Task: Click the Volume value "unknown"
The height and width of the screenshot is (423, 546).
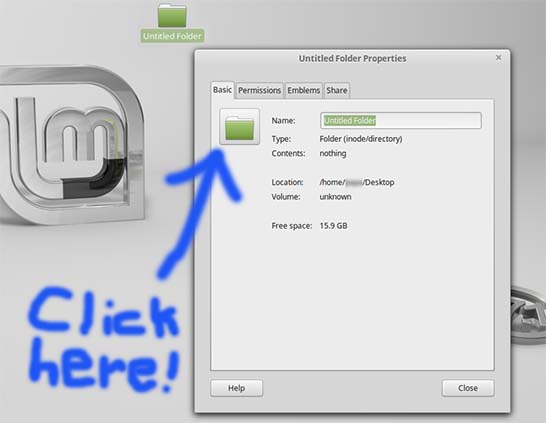Action: click(x=335, y=197)
